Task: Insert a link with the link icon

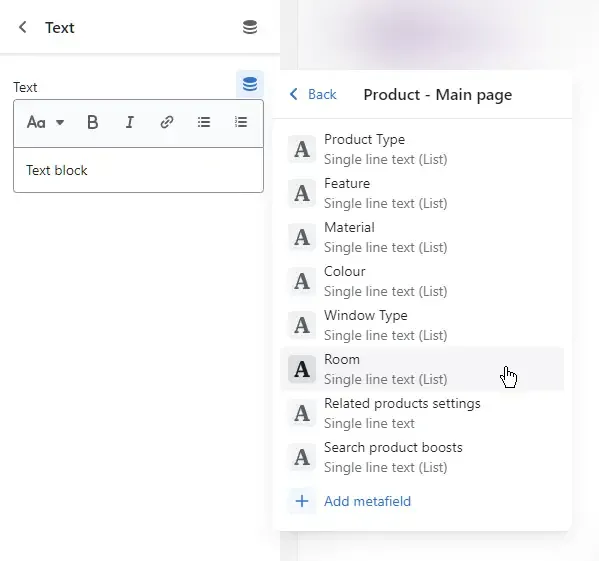Action: [167, 123]
